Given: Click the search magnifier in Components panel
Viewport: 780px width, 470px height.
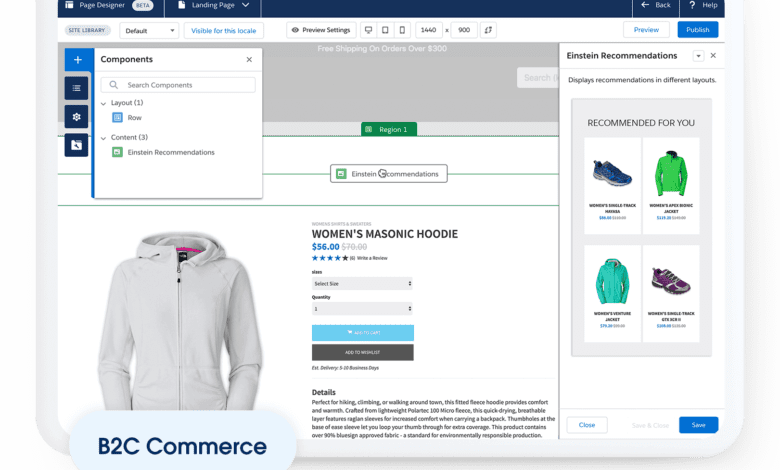Looking at the screenshot, I should [113, 85].
